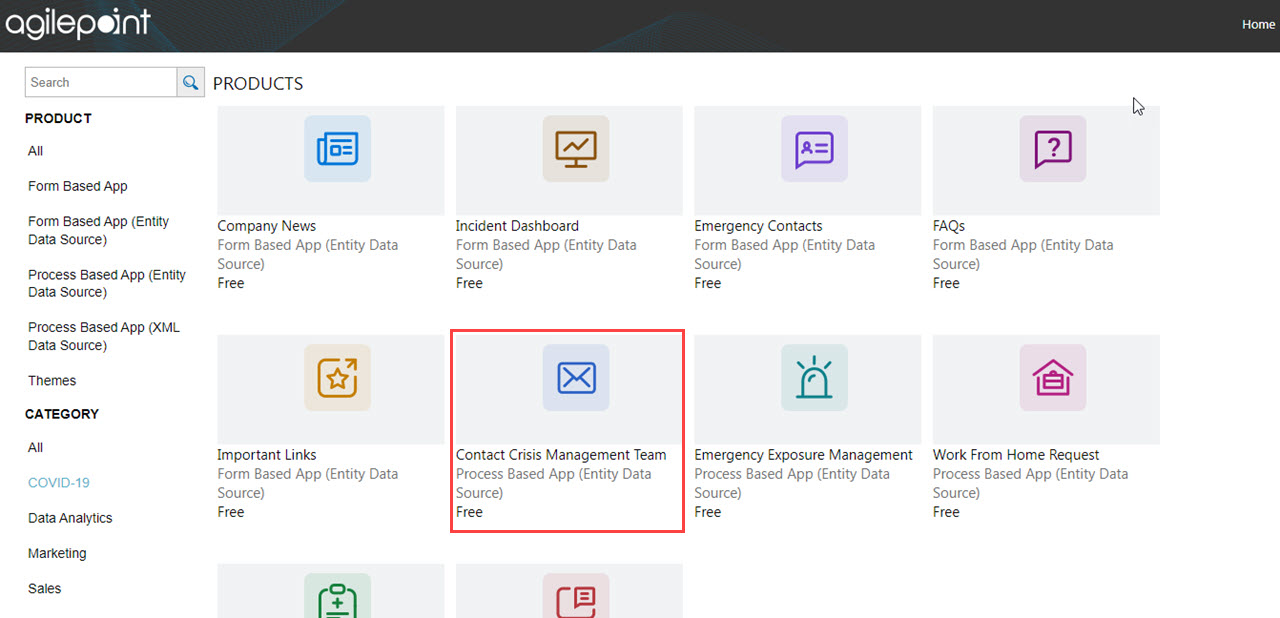Open the red book app icon
Screen dimensions: 1280x618
(576, 596)
